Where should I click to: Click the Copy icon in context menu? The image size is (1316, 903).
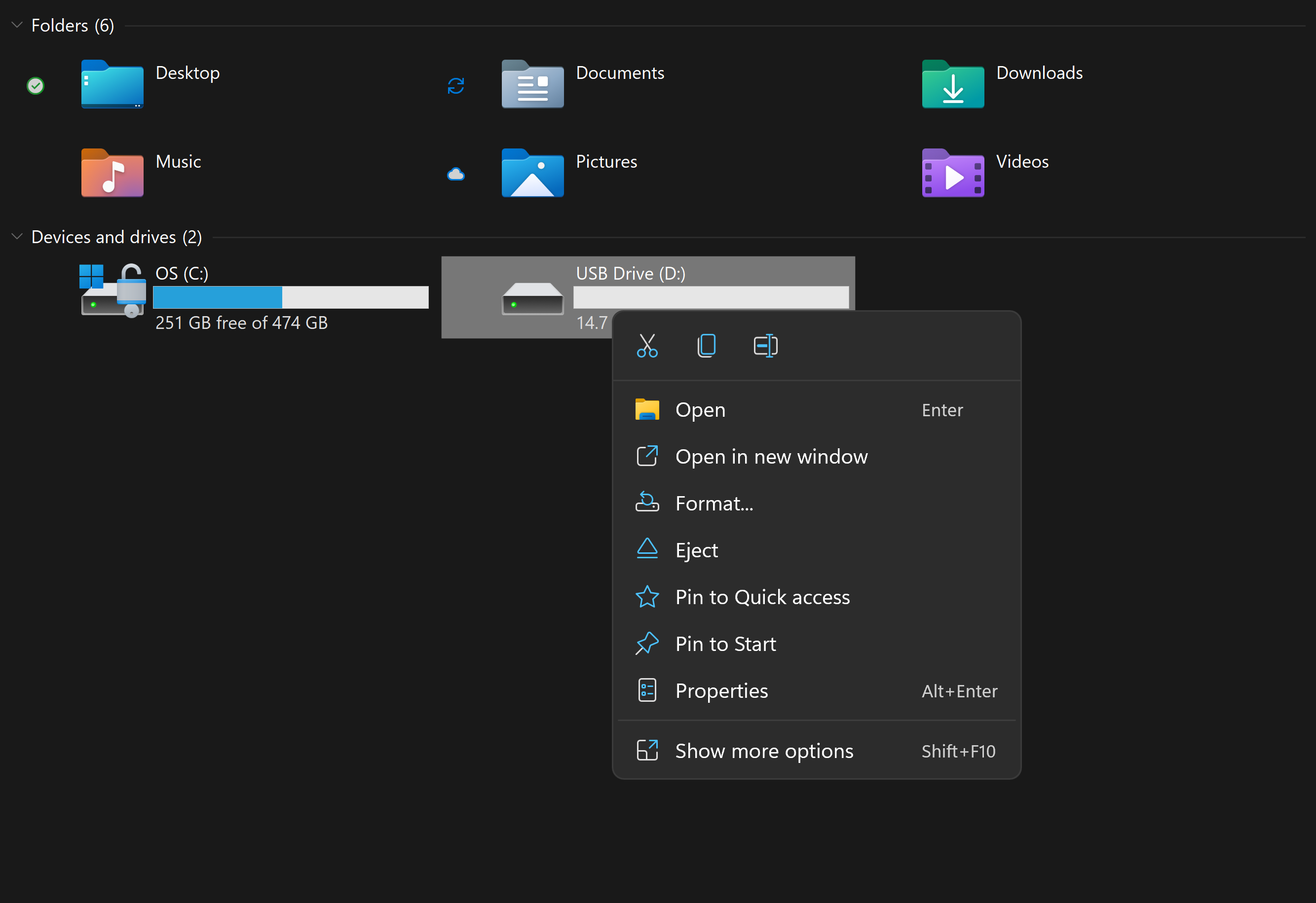point(706,345)
